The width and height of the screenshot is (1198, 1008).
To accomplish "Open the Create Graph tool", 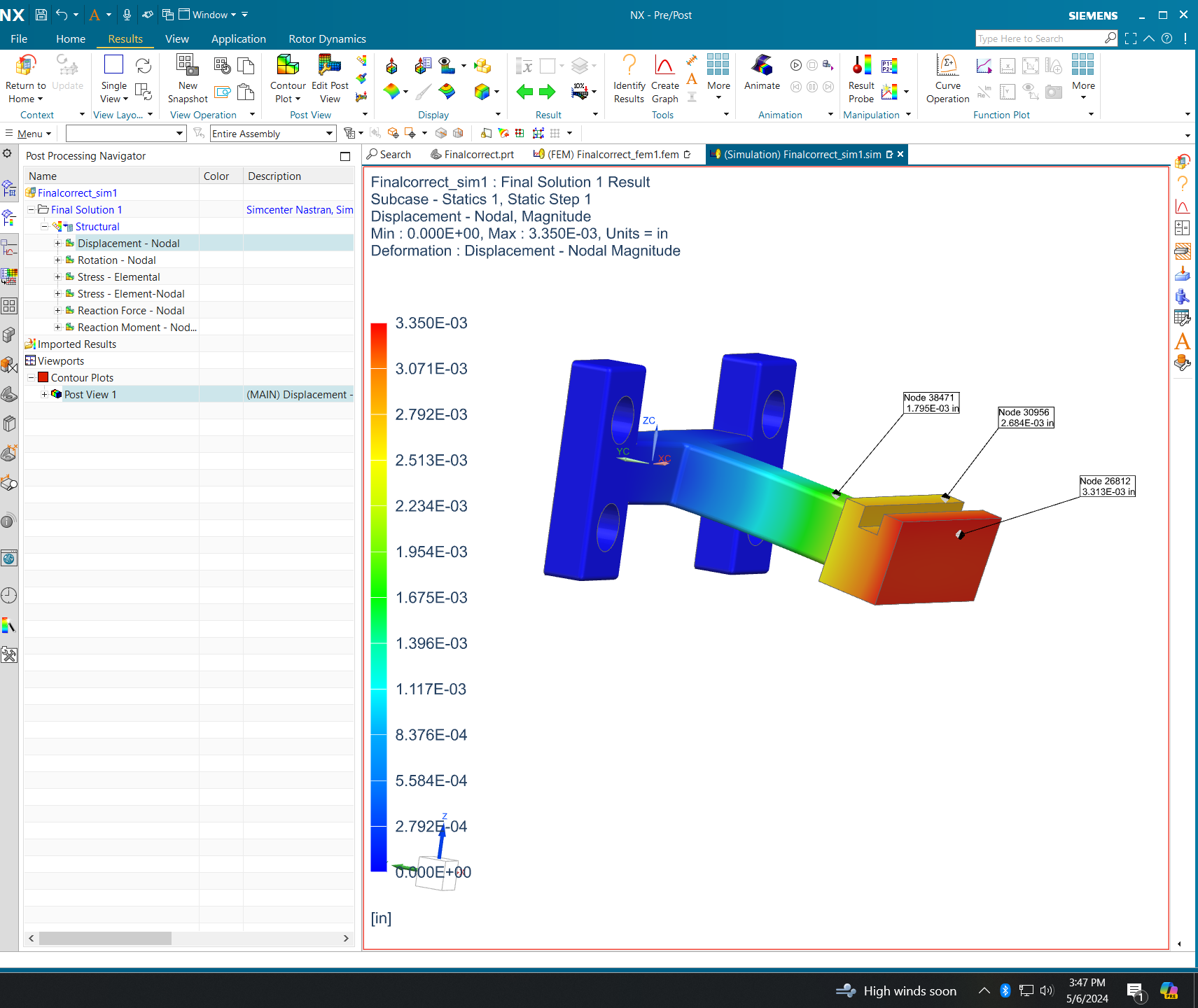I will tap(664, 77).
